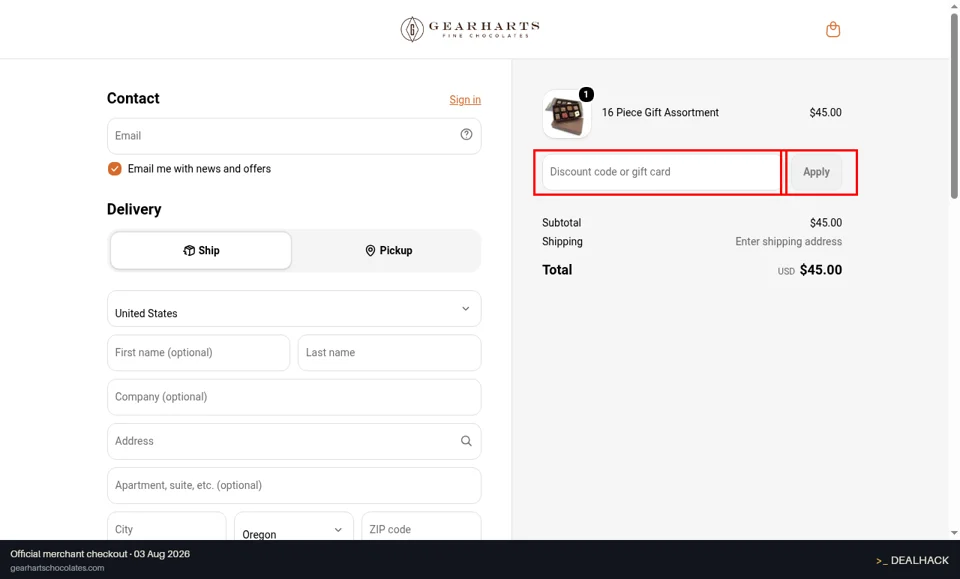Screen dimensions: 960x579
Task: Click the Enter shipping address text
Action: click(789, 242)
